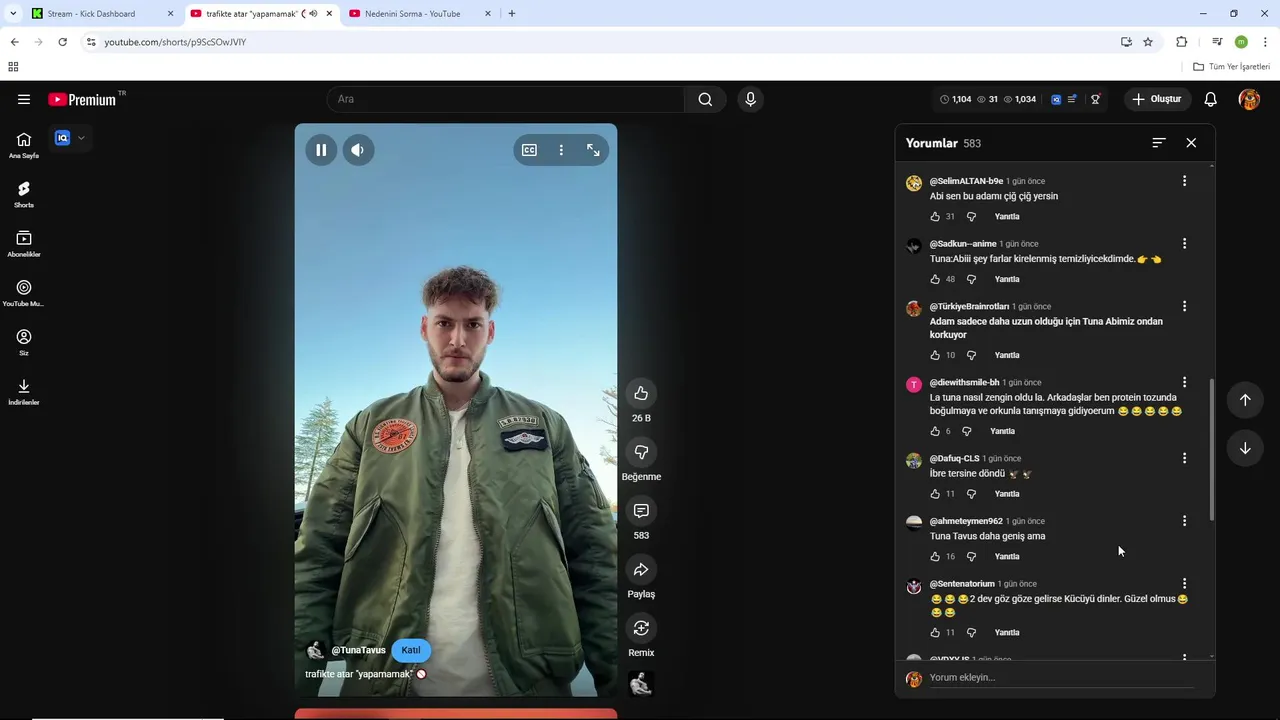Start voice search with the microphone
This screenshot has width=1280, height=720.
tap(750, 99)
